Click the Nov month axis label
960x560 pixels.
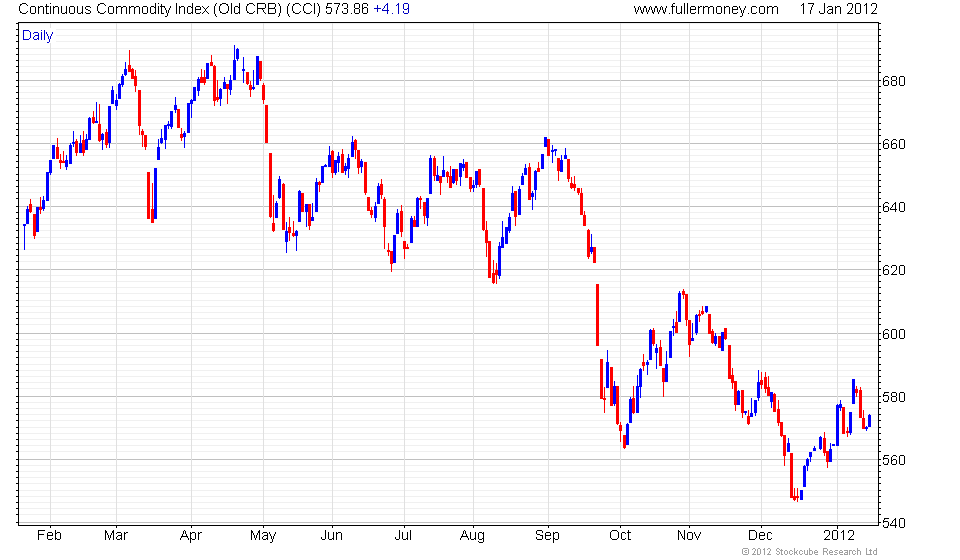point(689,536)
